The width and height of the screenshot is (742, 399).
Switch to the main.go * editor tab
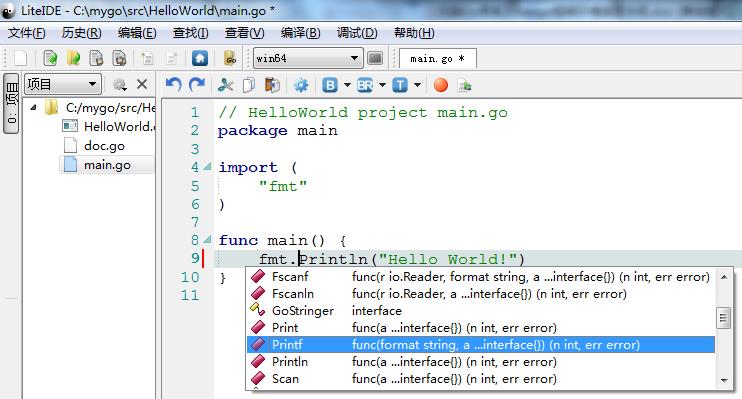pyautogui.click(x=438, y=59)
